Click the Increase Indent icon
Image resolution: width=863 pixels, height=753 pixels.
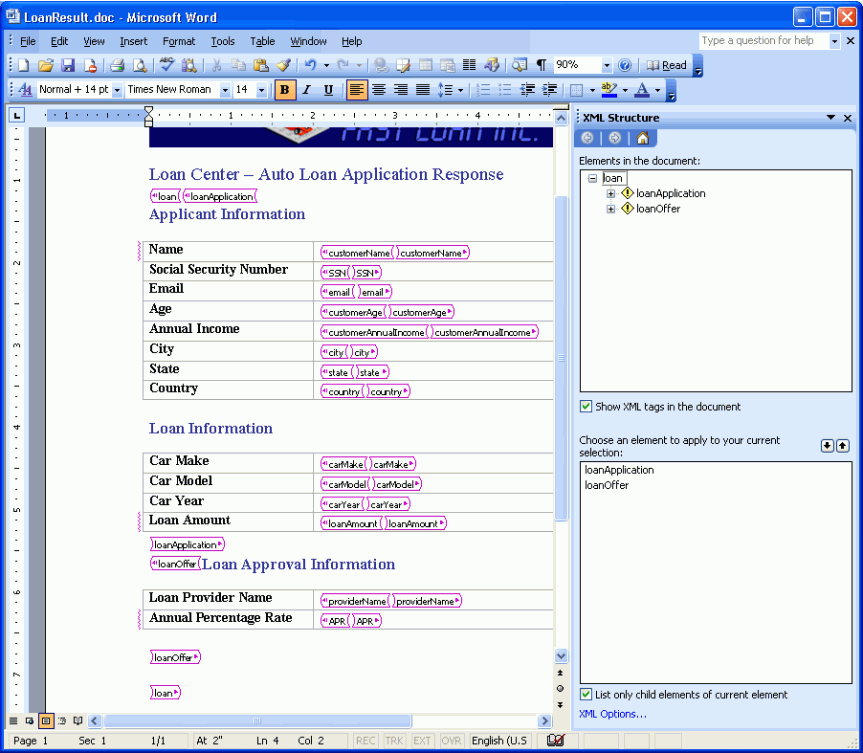point(549,90)
